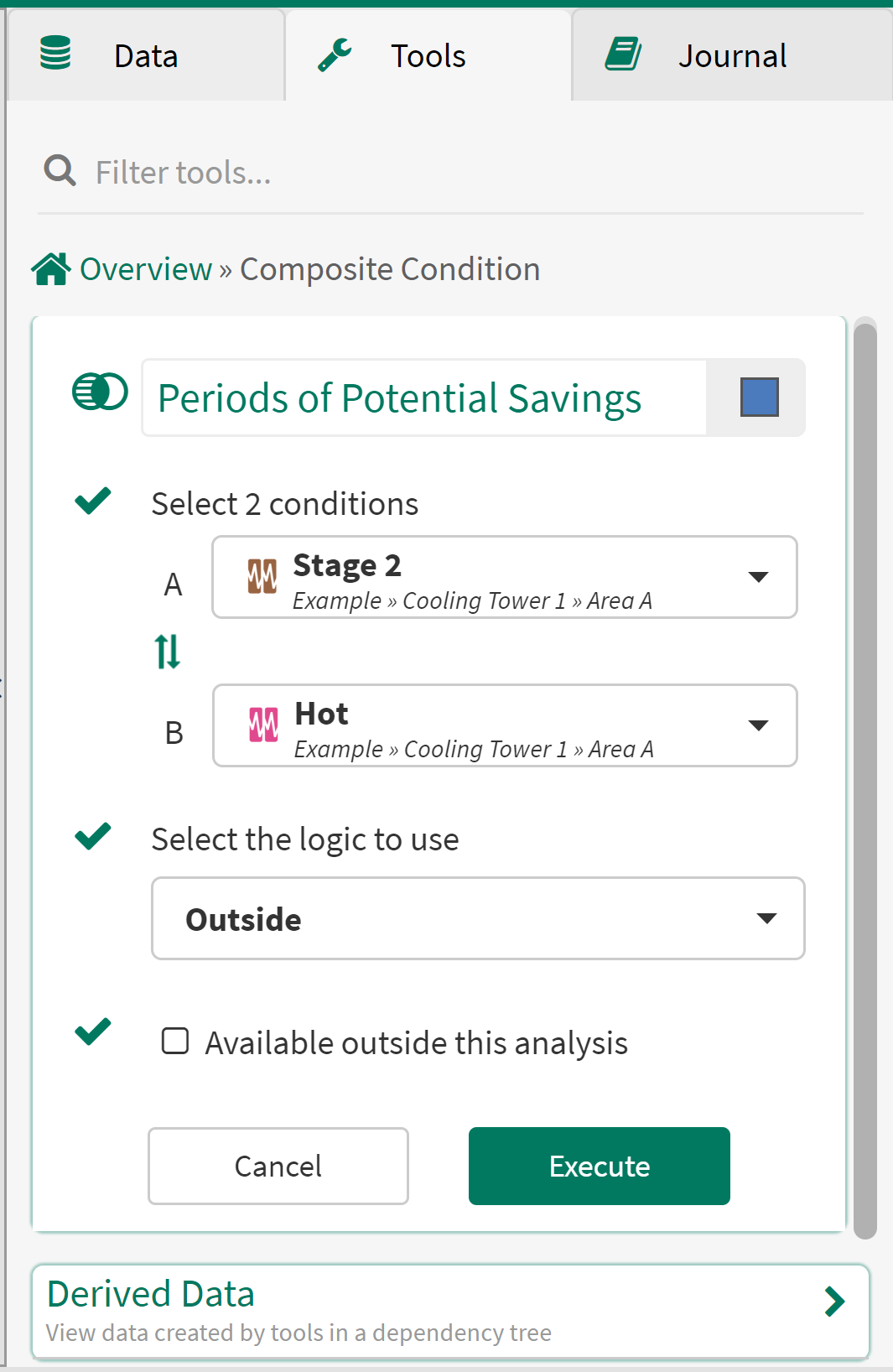
Task: Click the Journal book icon
Action: click(623, 55)
